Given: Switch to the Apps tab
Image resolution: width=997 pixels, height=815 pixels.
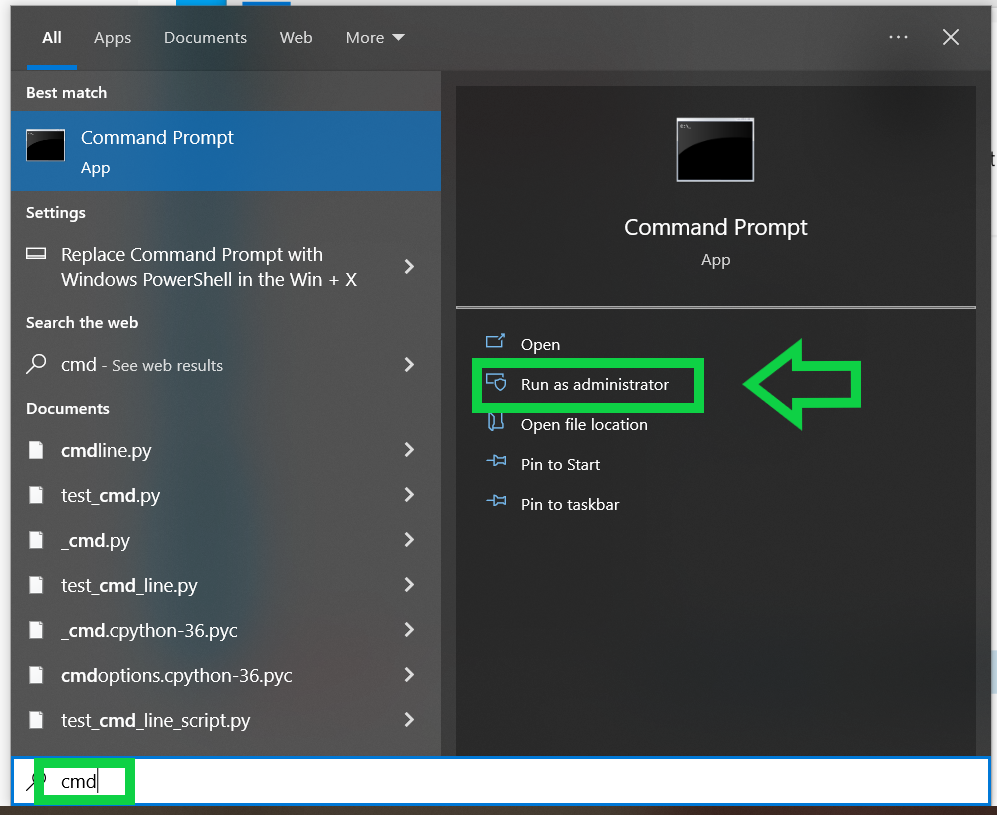Looking at the screenshot, I should [112, 38].
